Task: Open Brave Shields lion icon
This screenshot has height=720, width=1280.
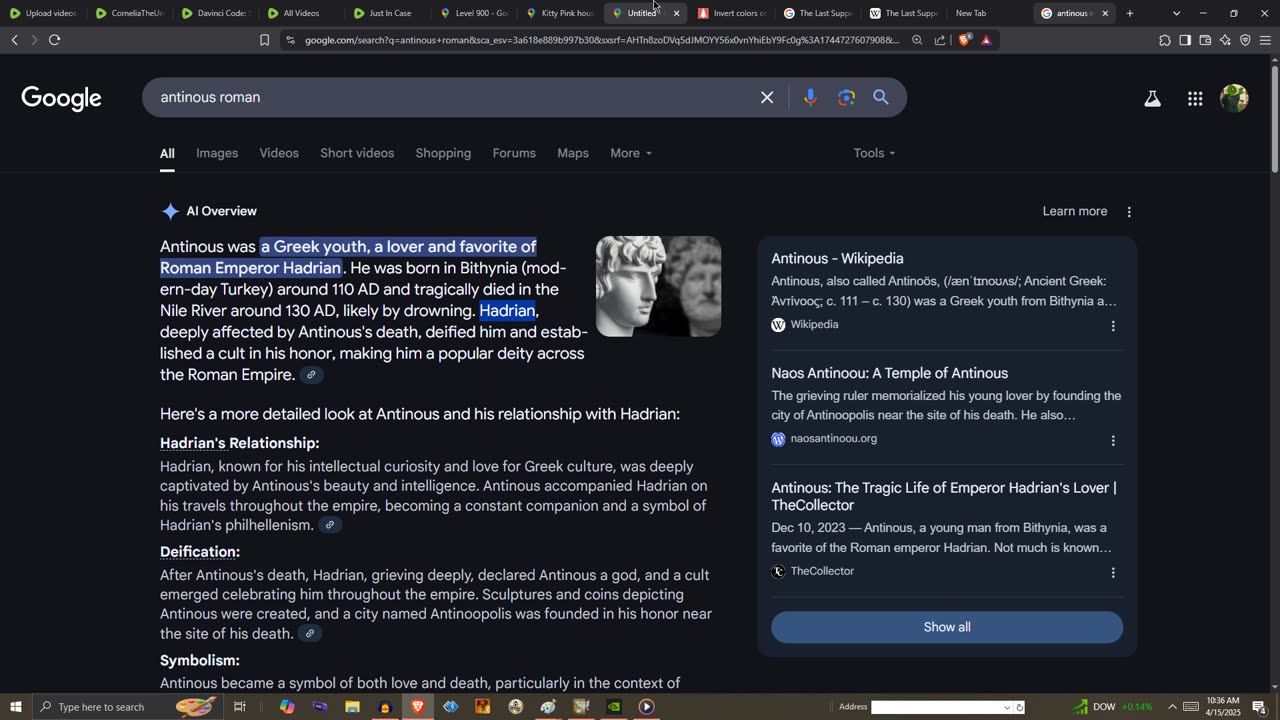Action: pyautogui.click(x=964, y=40)
